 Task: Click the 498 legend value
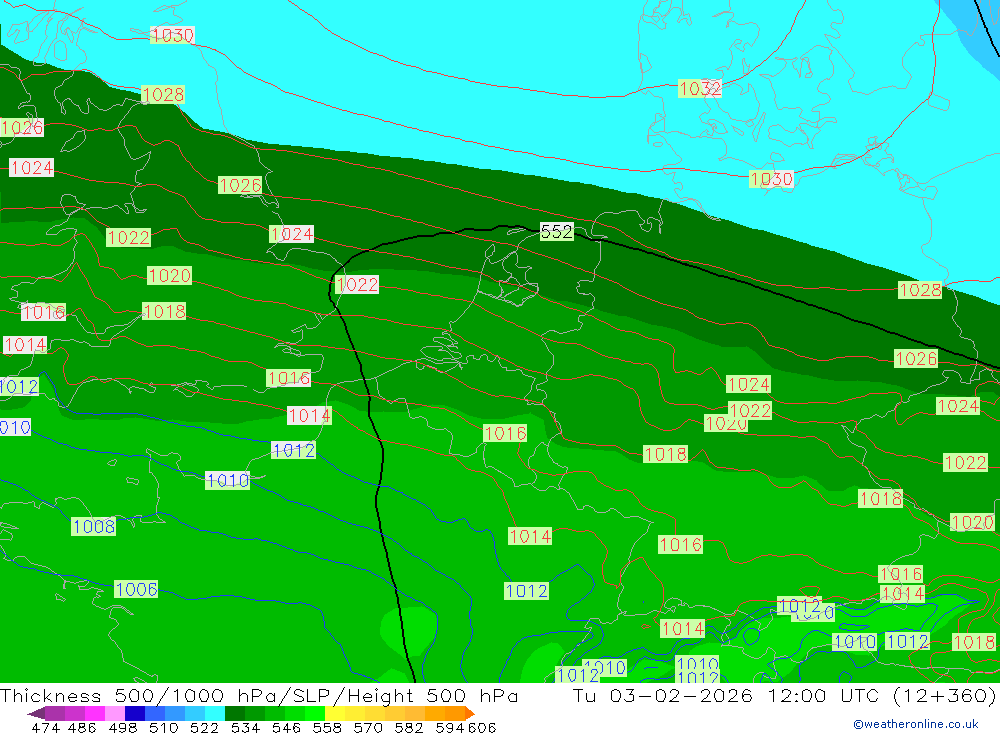coord(122,727)
